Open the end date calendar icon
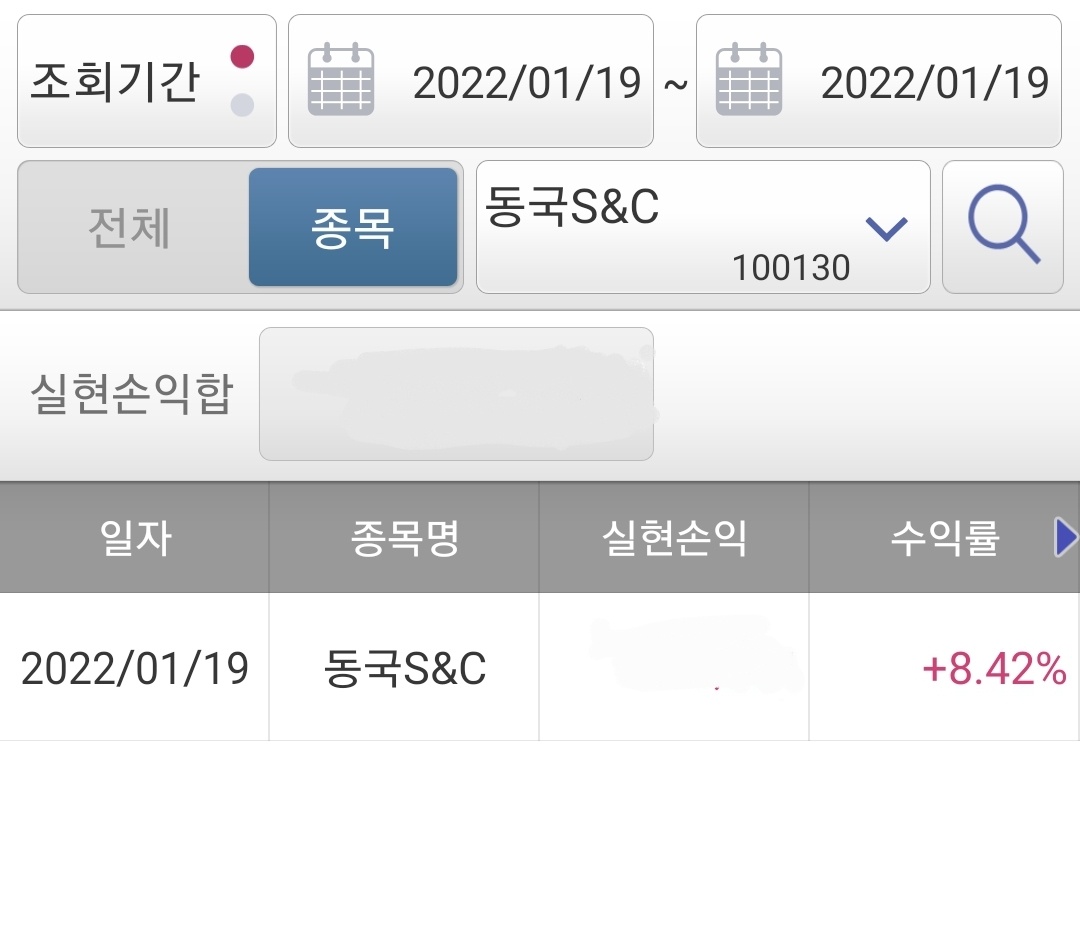Image resolution: width=1080 pixels, height=947 pixels. pos(748,80)
